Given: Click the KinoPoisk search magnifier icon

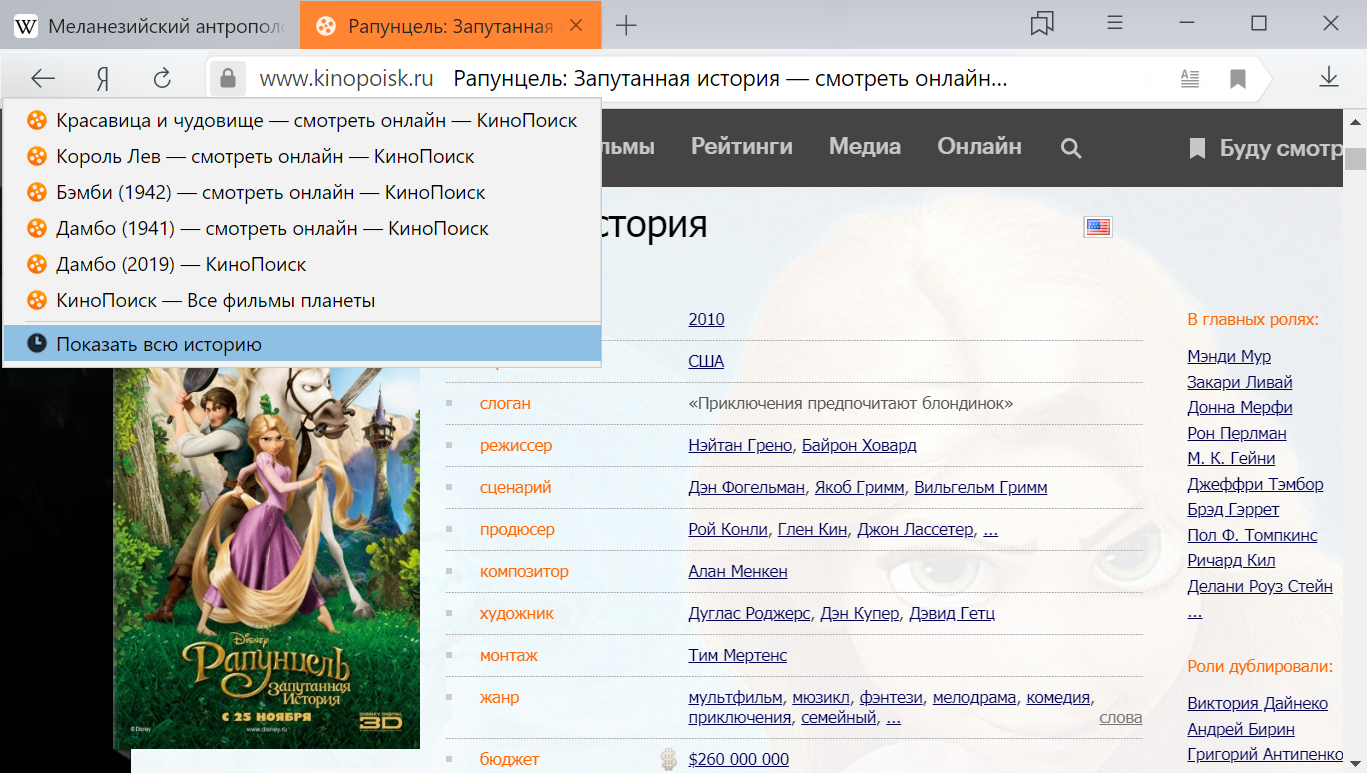Looking at the screenshot, I should tap(1071, 148).
